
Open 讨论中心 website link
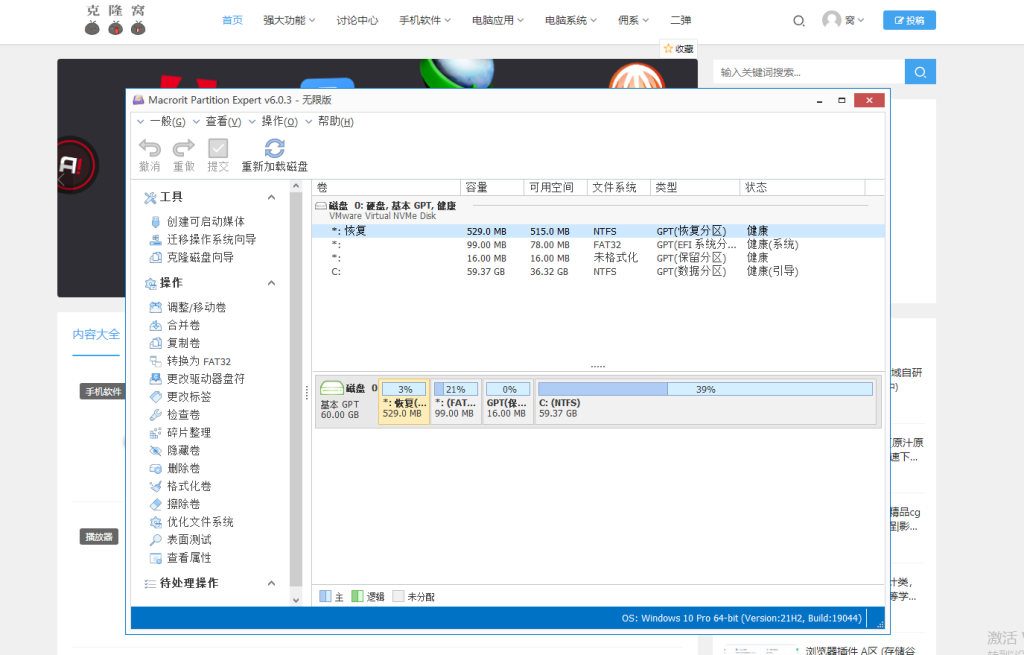tap(357, 20)
